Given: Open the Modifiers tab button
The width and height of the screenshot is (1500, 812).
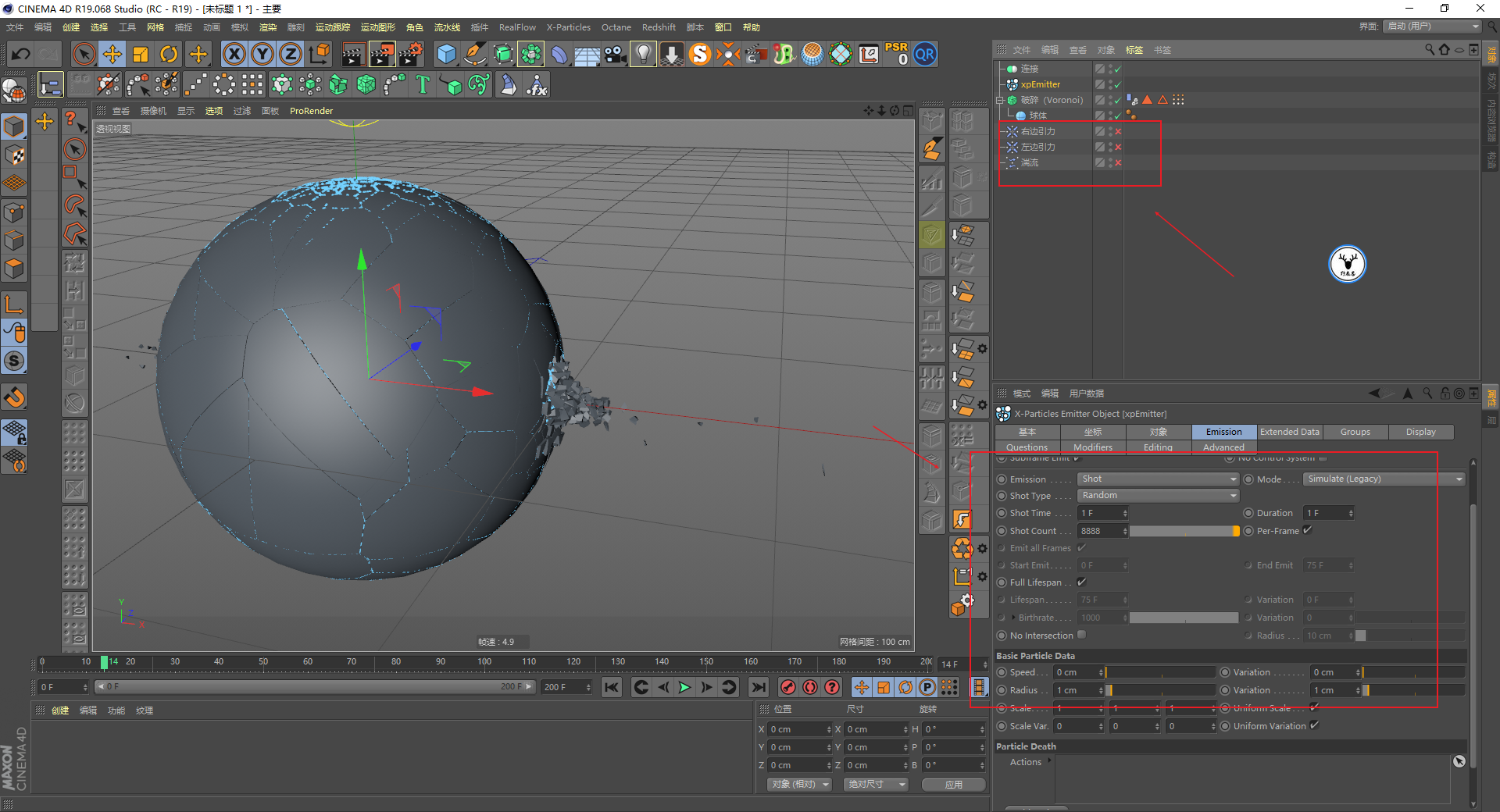Looking at the screenshot, I should (1092, 447).
